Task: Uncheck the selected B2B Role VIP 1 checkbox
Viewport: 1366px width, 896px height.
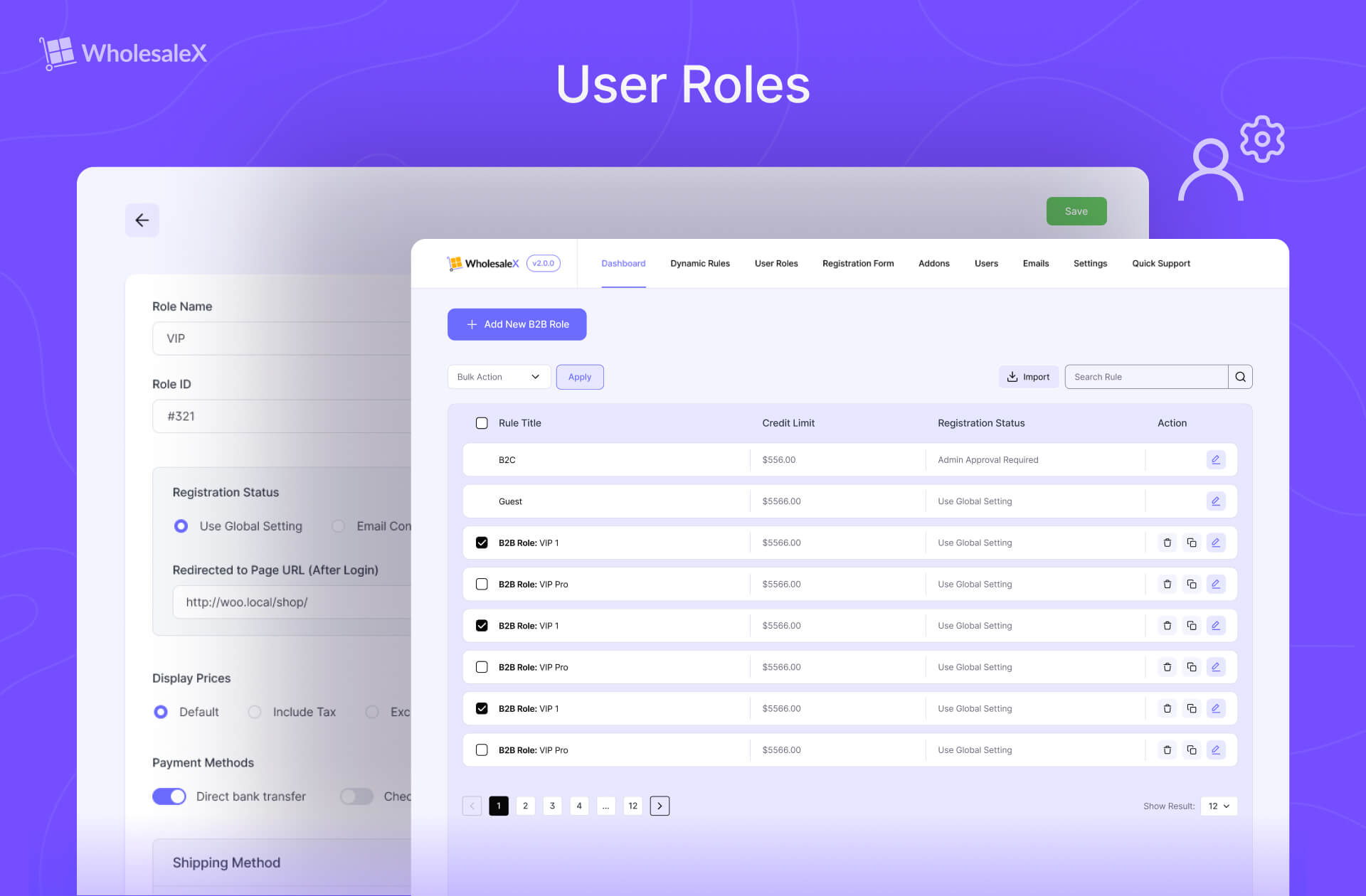Action: 481,542
